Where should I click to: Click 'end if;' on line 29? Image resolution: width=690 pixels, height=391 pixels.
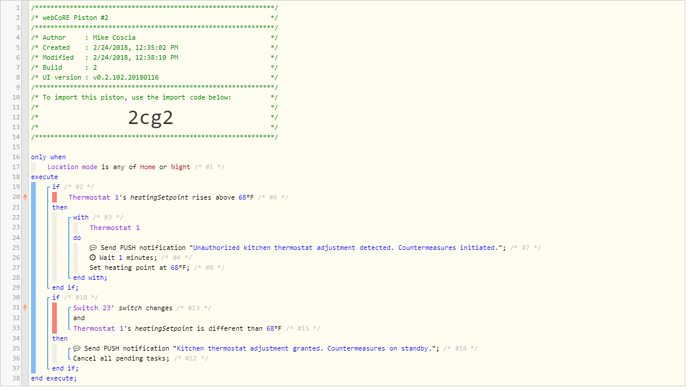pos(65,288)
